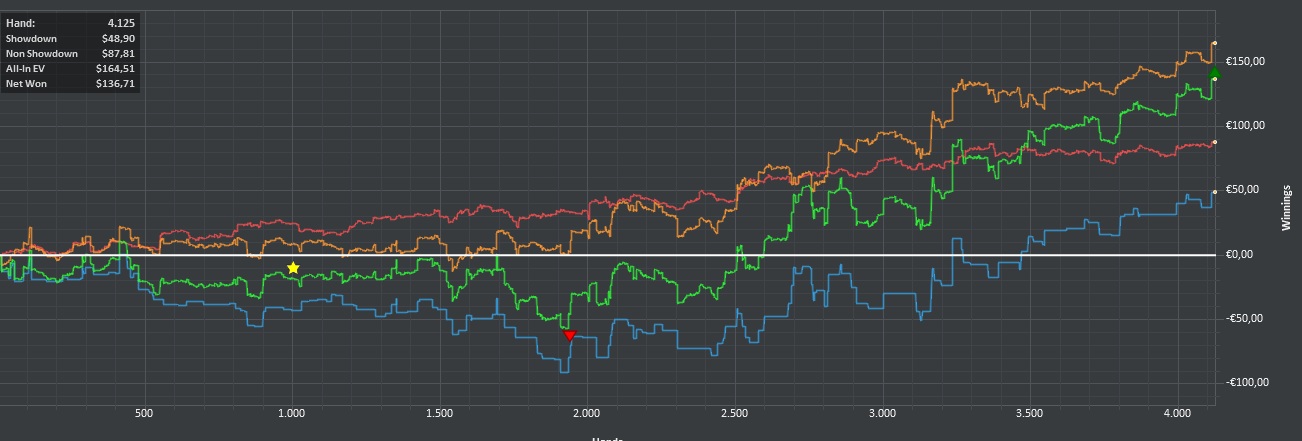Select the Showdown row in the legend
The image size is (1302, 441).
point(70,37)
